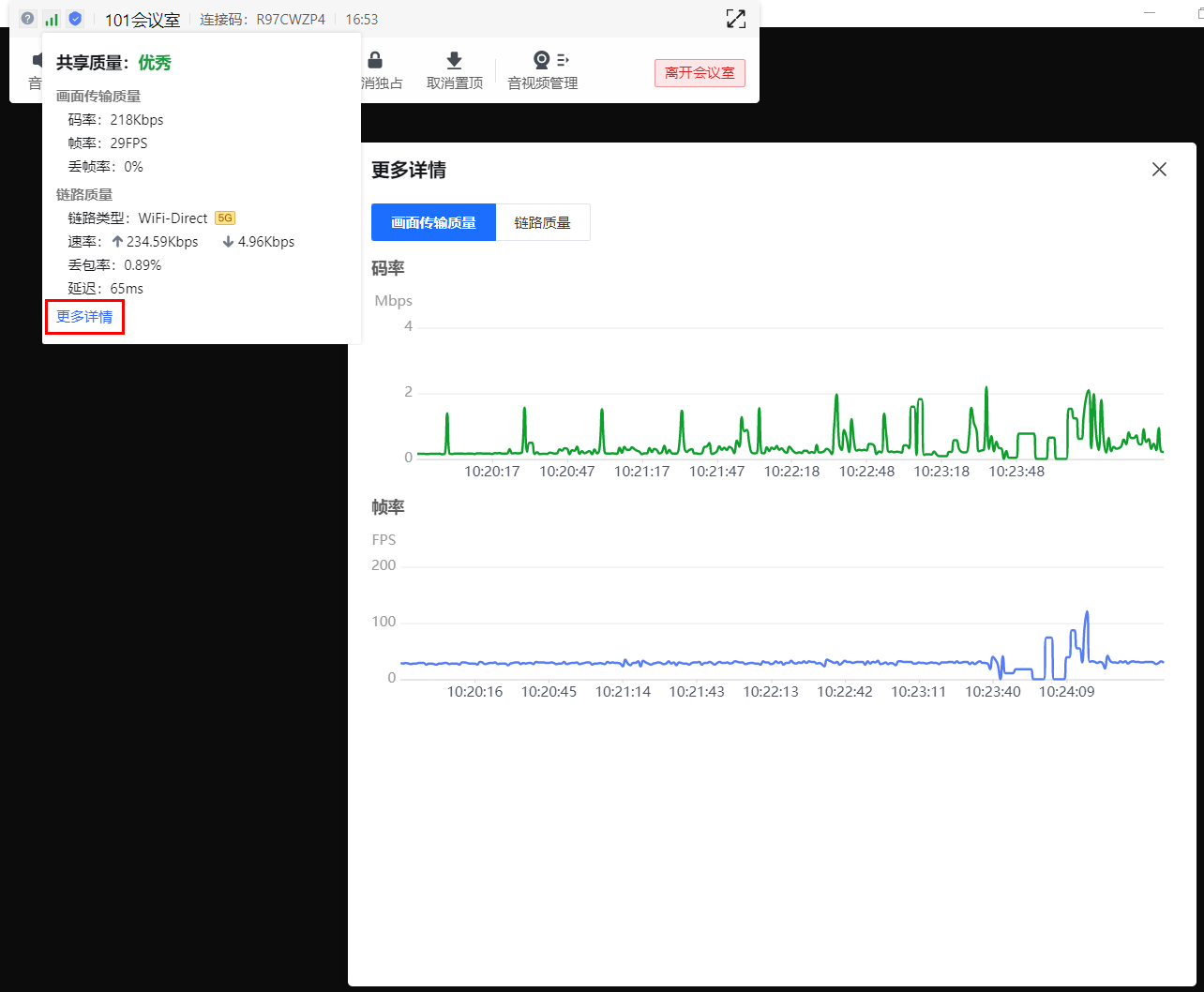Screen dimensions: 1204x992
Task: Open the 更多详情 link
Action: point(84,317)
